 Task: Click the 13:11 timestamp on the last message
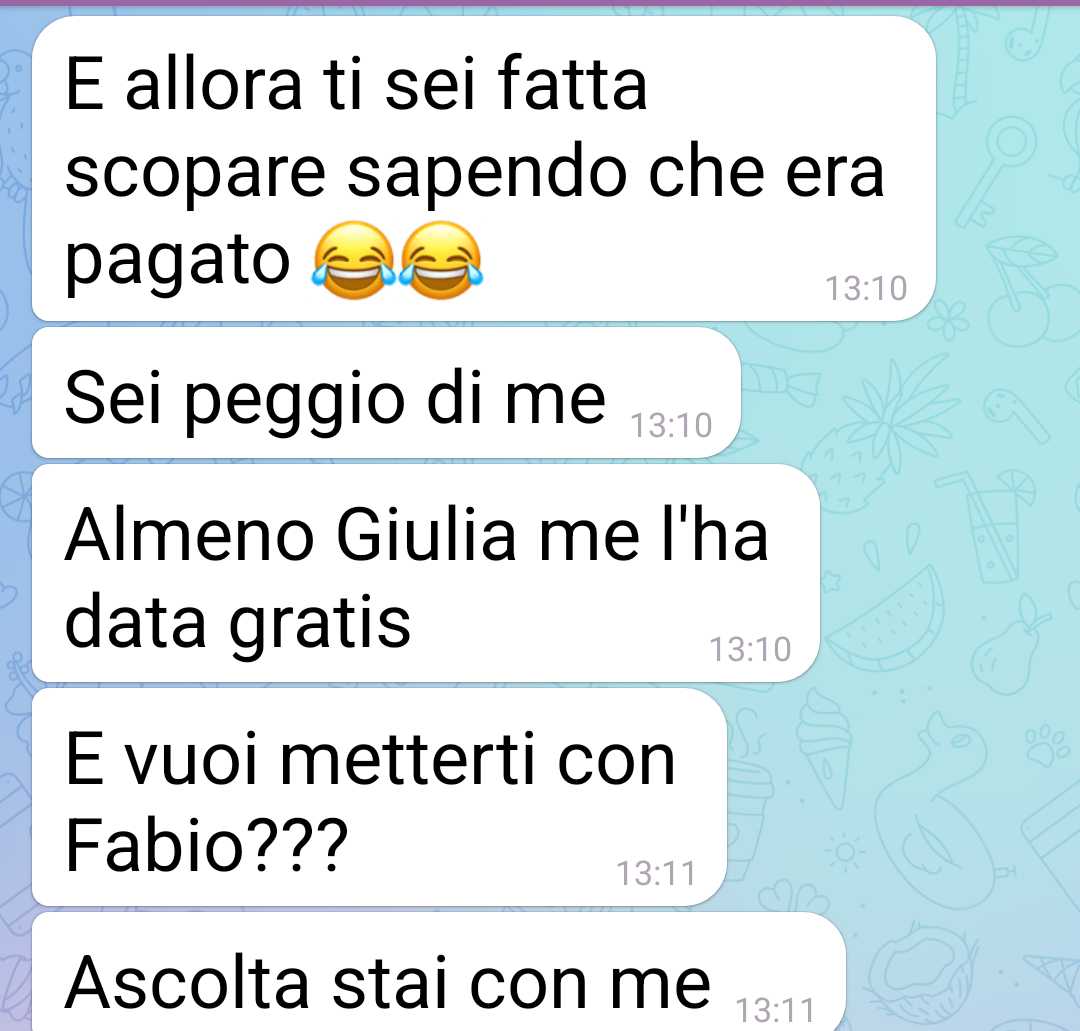pos(776,1011)
